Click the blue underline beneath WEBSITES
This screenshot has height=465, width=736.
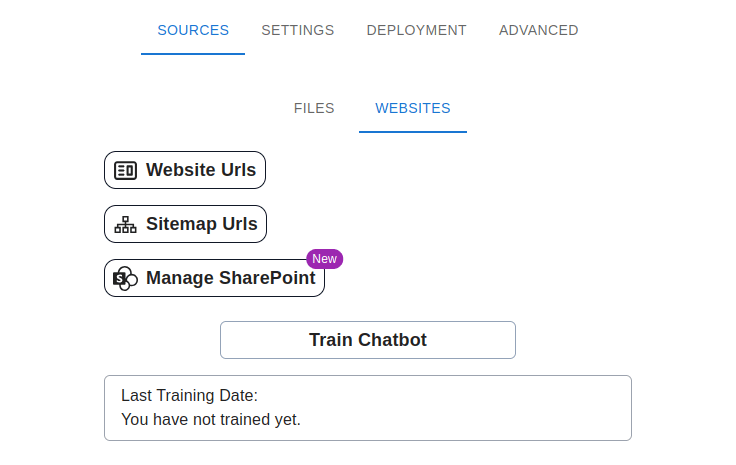pos(413,131)
